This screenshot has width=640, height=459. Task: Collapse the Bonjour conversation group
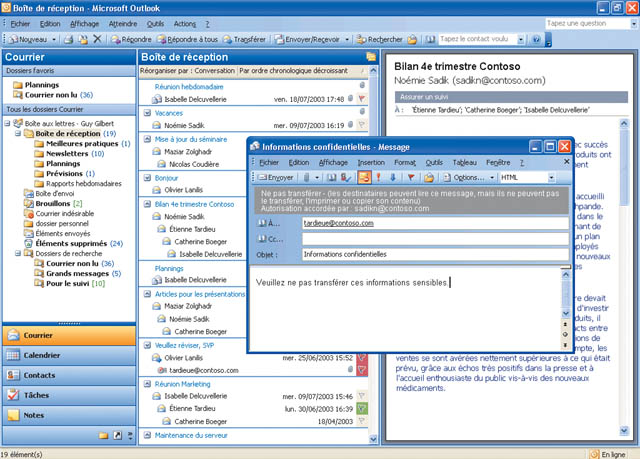click(x=147, y=177)
